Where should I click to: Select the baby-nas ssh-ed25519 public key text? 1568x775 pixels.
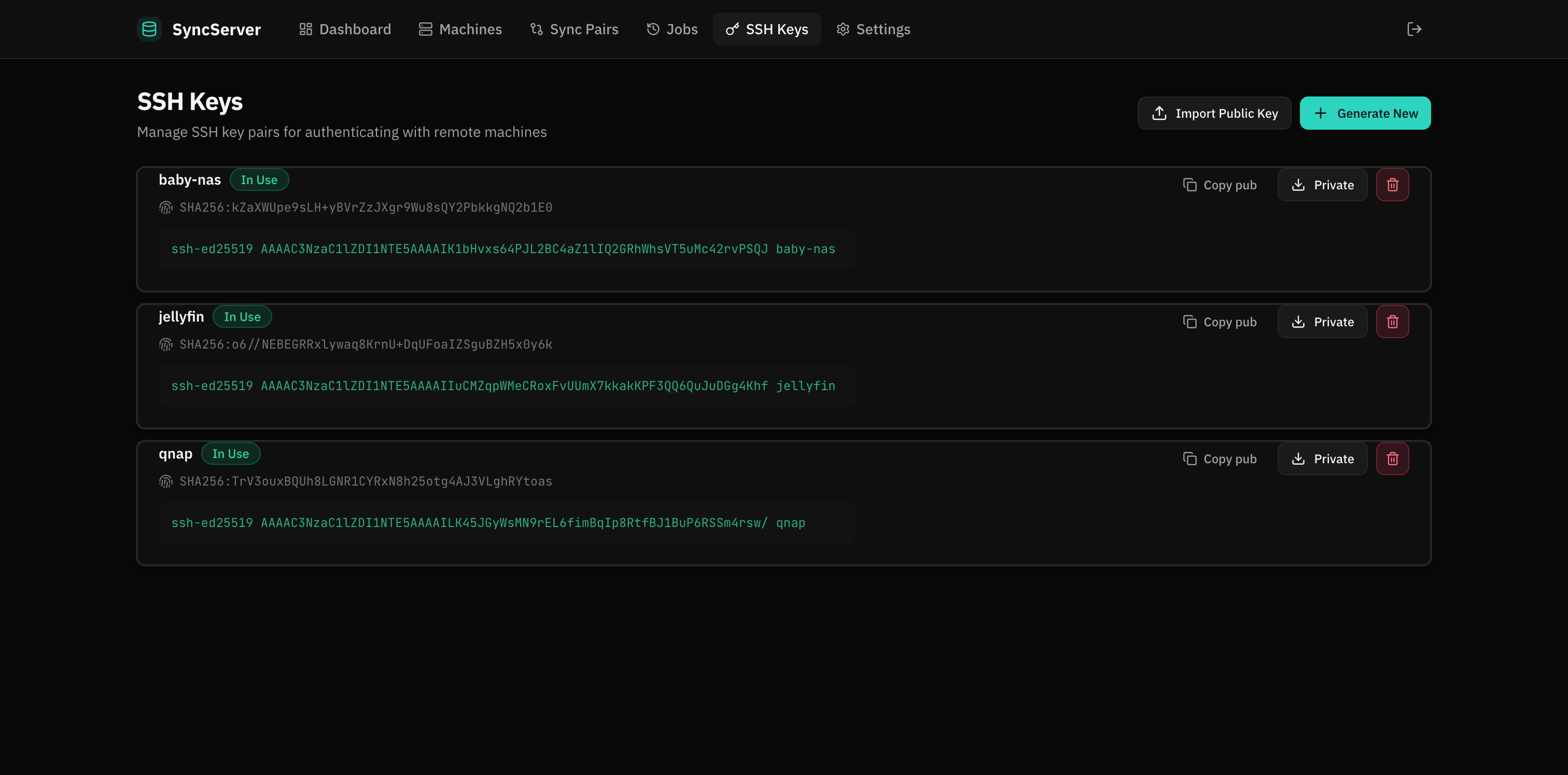click(503, 249)
